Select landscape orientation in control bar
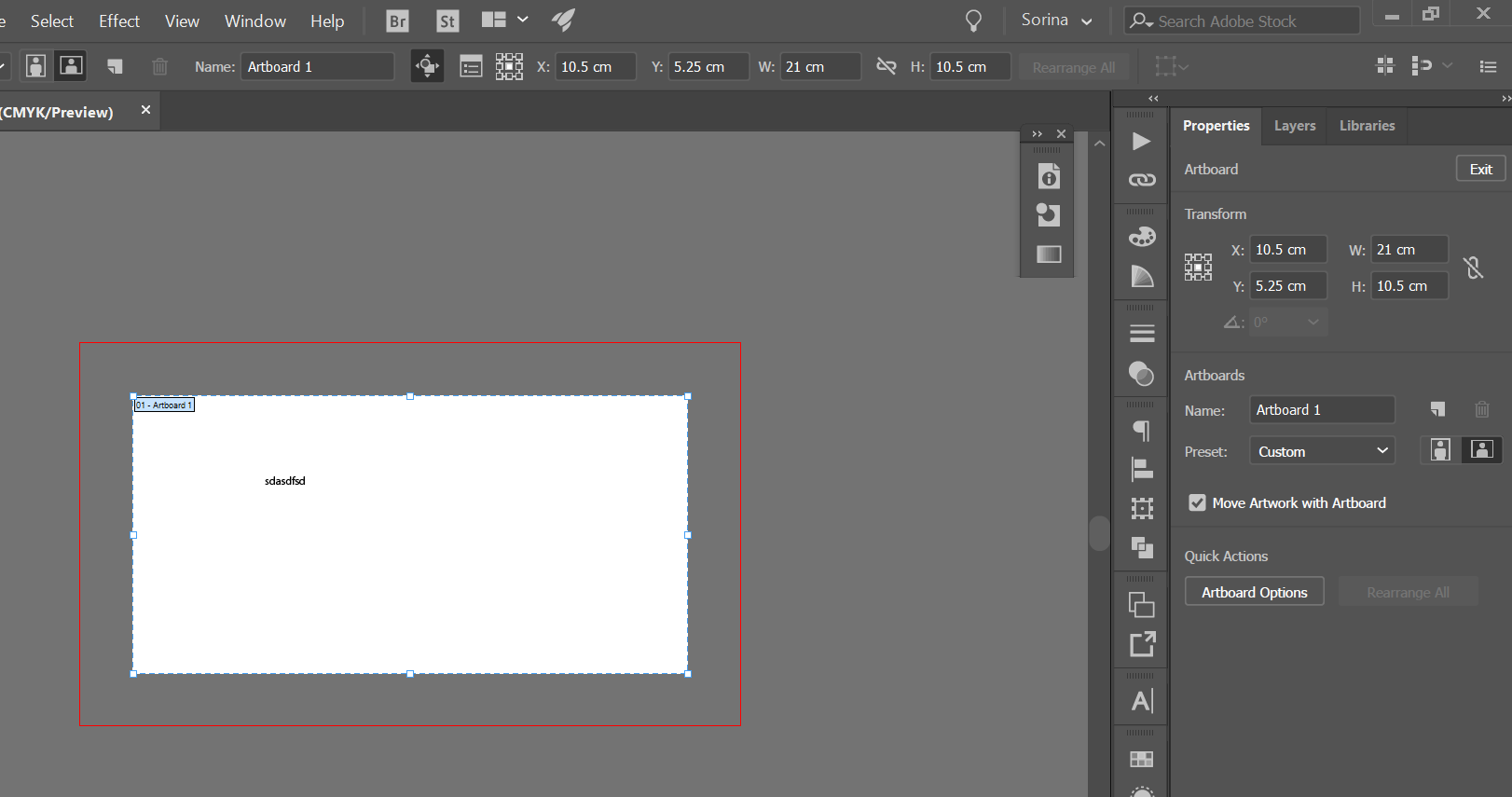Screen dimensions: 1512x797 pos(71,65)
